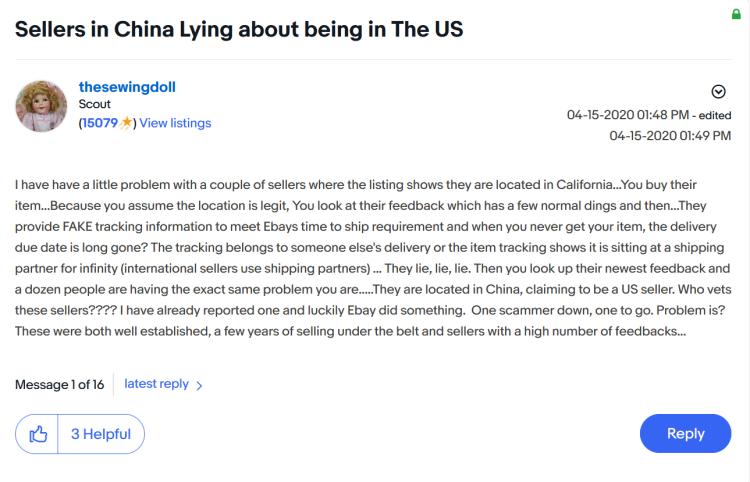750x482 pixels.
Task: Click the arrow beside latest reply
Action: point(199,385)
